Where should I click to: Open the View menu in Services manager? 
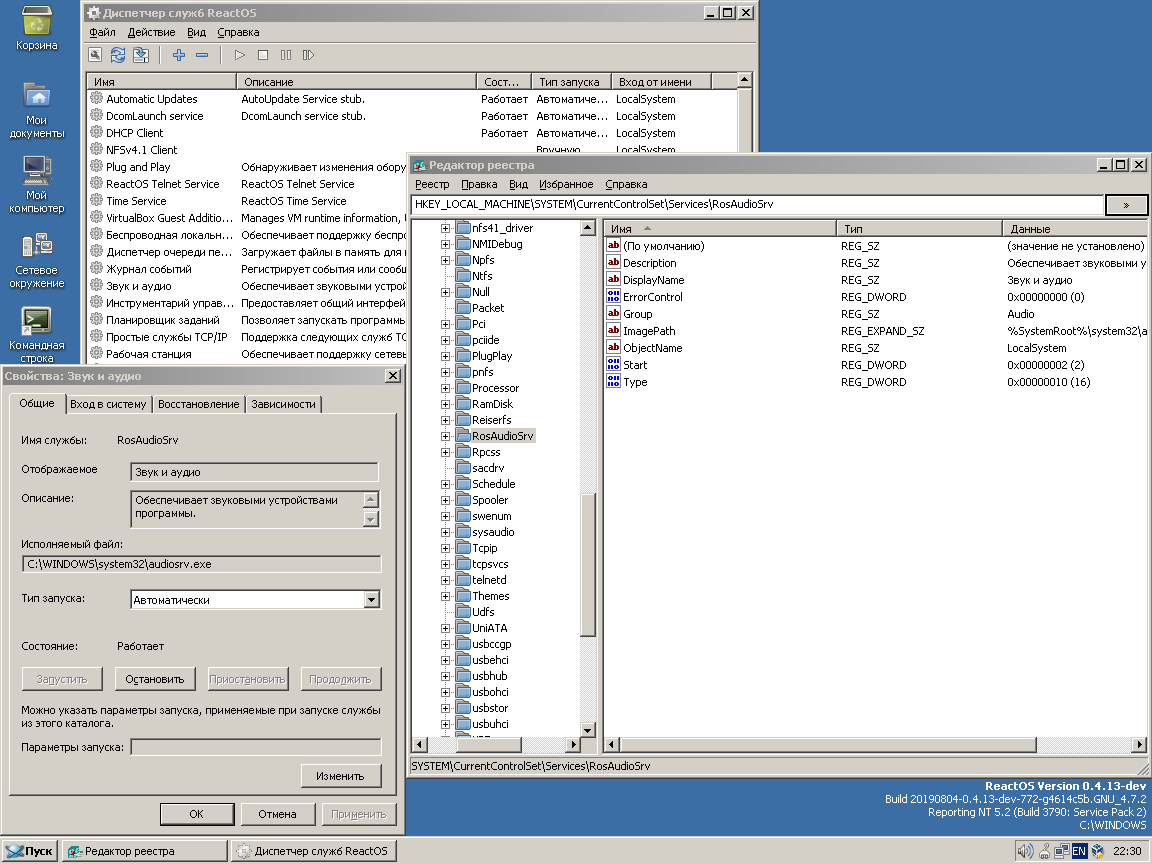(196, 32)
